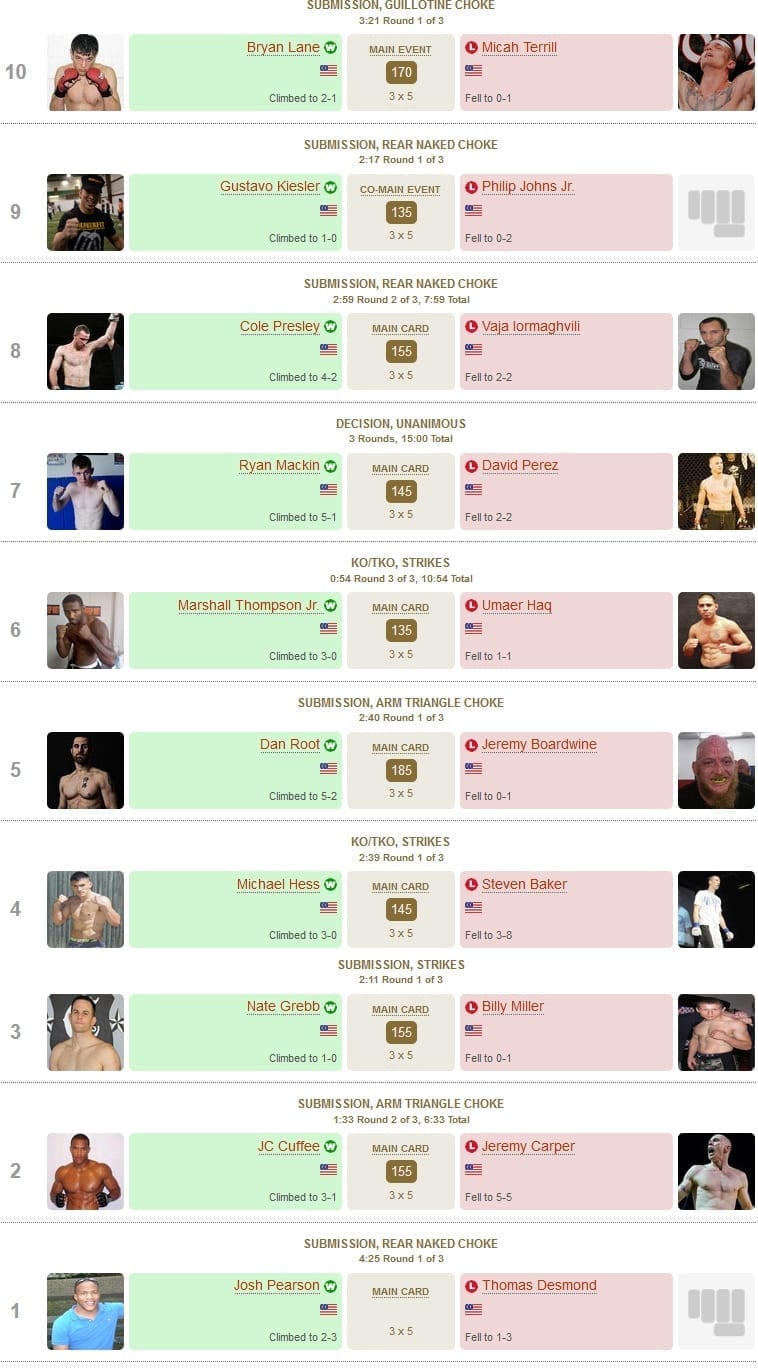The width and height of the screenshot is (758, 1368).
Task: Click Ryan Mackin's fighter photo
Action: click(85, 491)
